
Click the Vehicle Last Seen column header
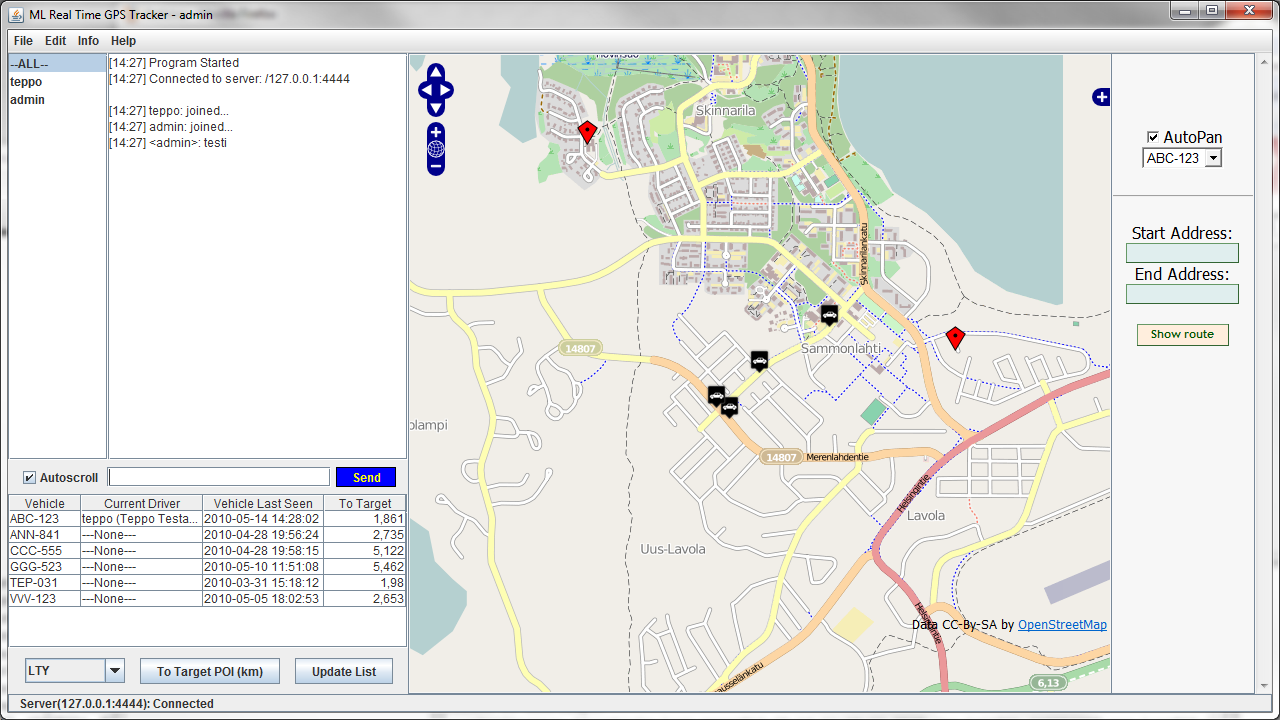point(263,503)
